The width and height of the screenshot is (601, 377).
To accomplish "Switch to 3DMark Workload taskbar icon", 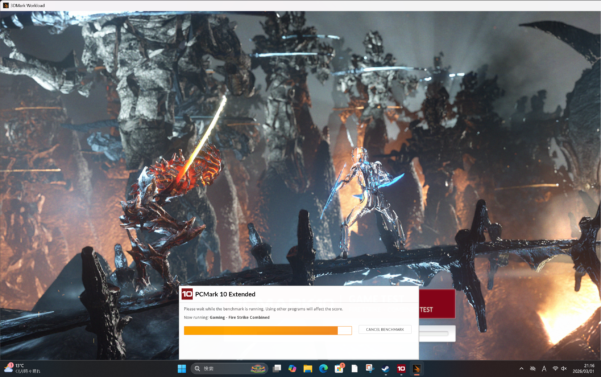I will coord(417,369).
